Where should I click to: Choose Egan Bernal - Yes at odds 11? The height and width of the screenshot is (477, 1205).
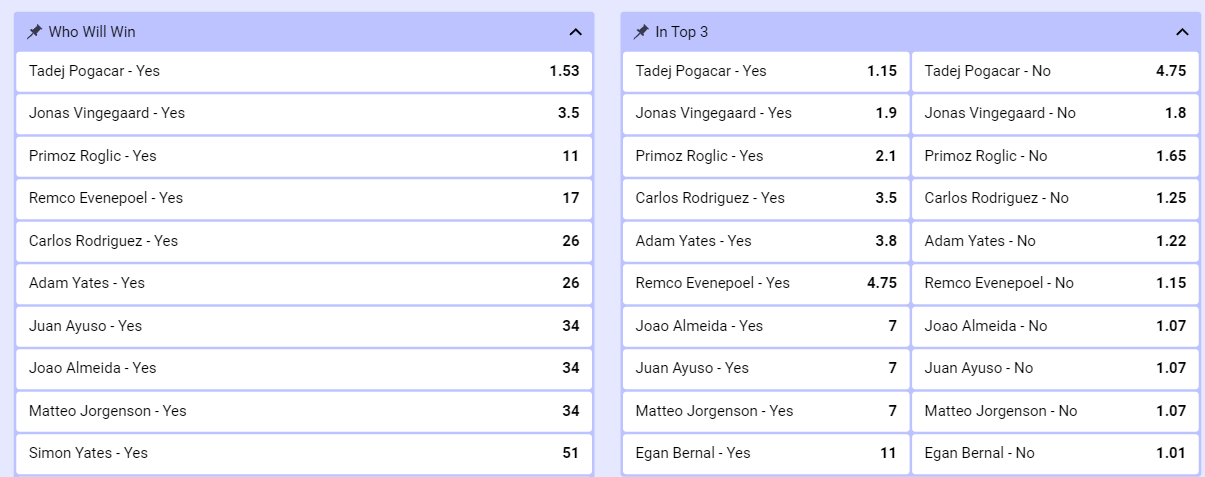766,453
